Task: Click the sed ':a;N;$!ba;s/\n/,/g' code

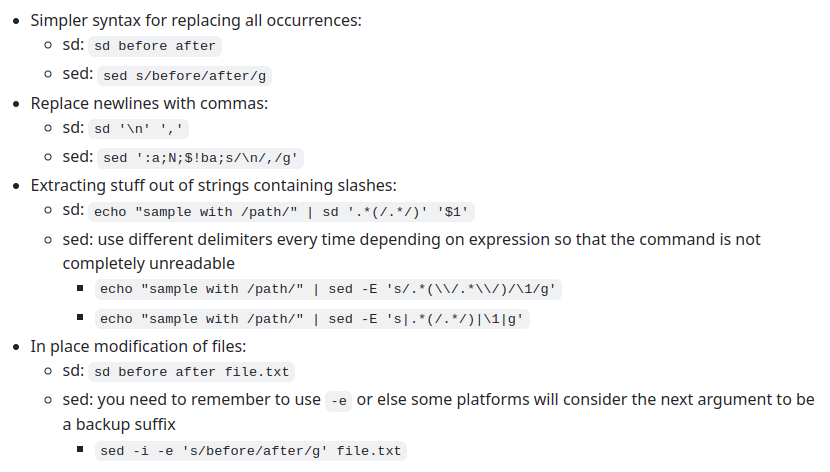Action: (200, 158)
